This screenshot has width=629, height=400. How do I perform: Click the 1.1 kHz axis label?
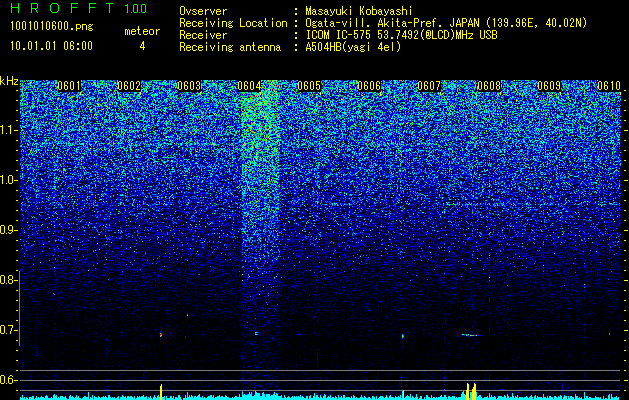pos(8,130)
